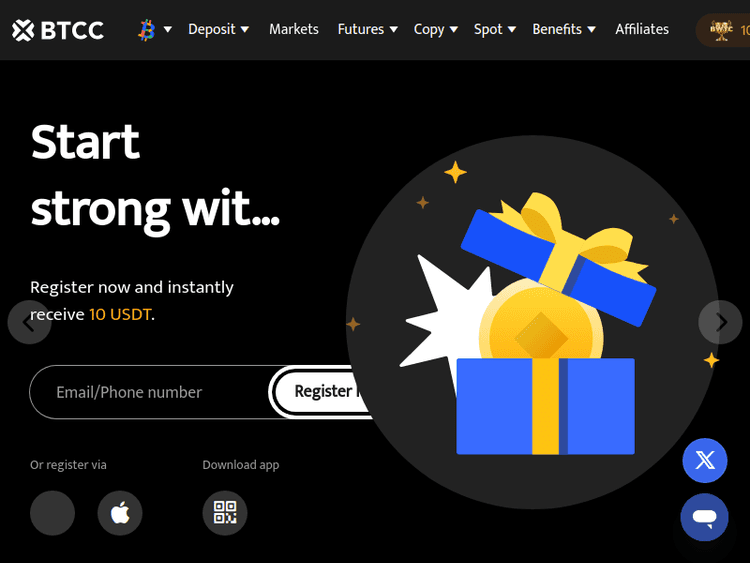This screenshot has height=563, width=750.
Task: Click the gift box banner image
Action: click(x=532, y=322)
